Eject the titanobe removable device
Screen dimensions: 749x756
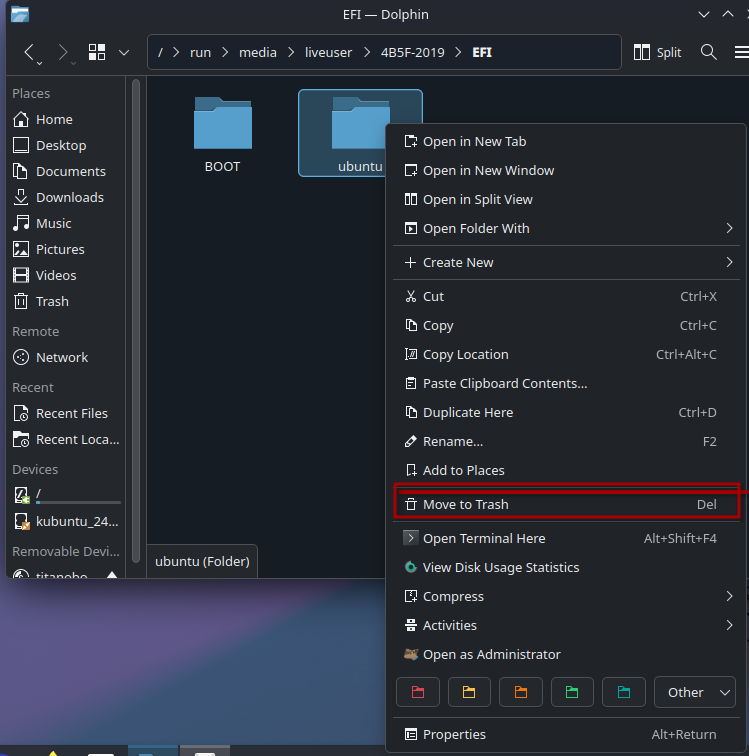click(x=112, y=576)
